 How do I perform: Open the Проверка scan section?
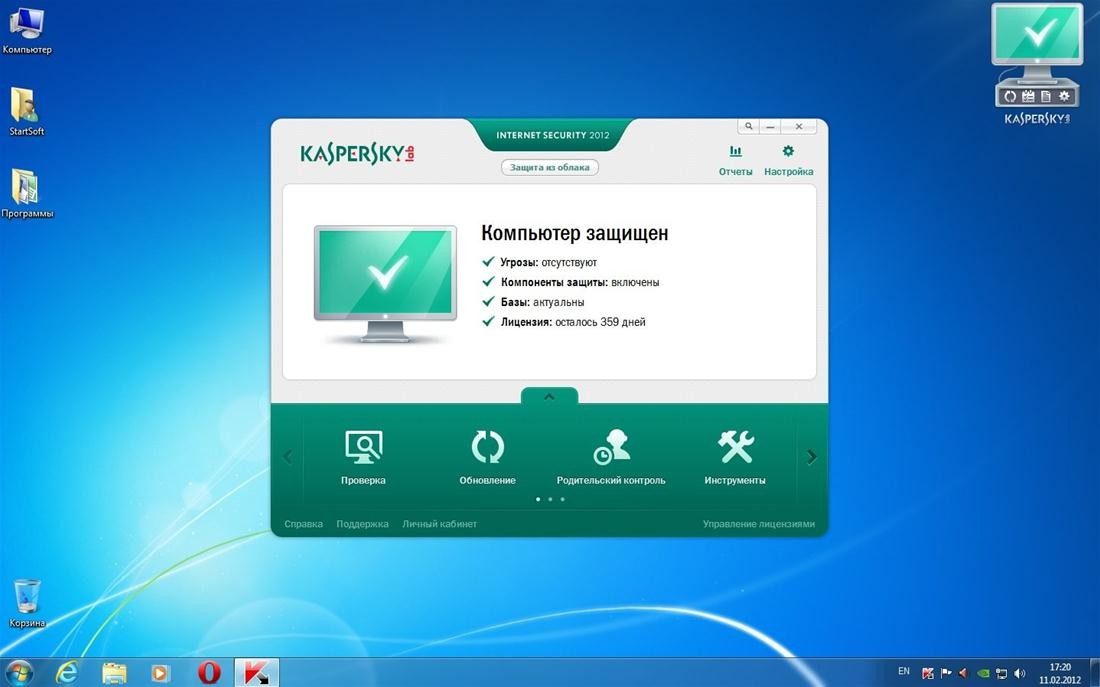pos(363,458)
